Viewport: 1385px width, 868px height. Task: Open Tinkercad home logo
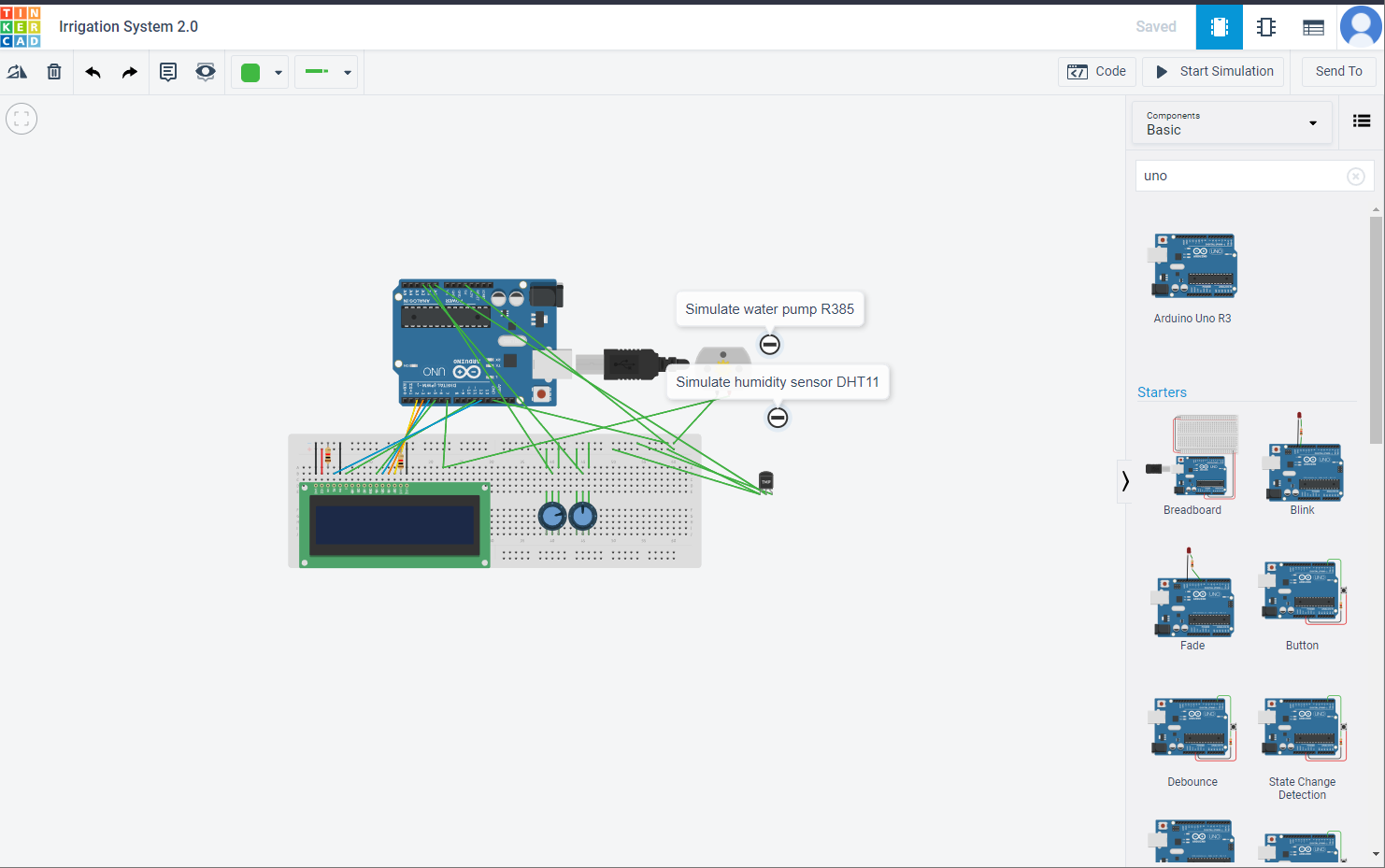21,27
